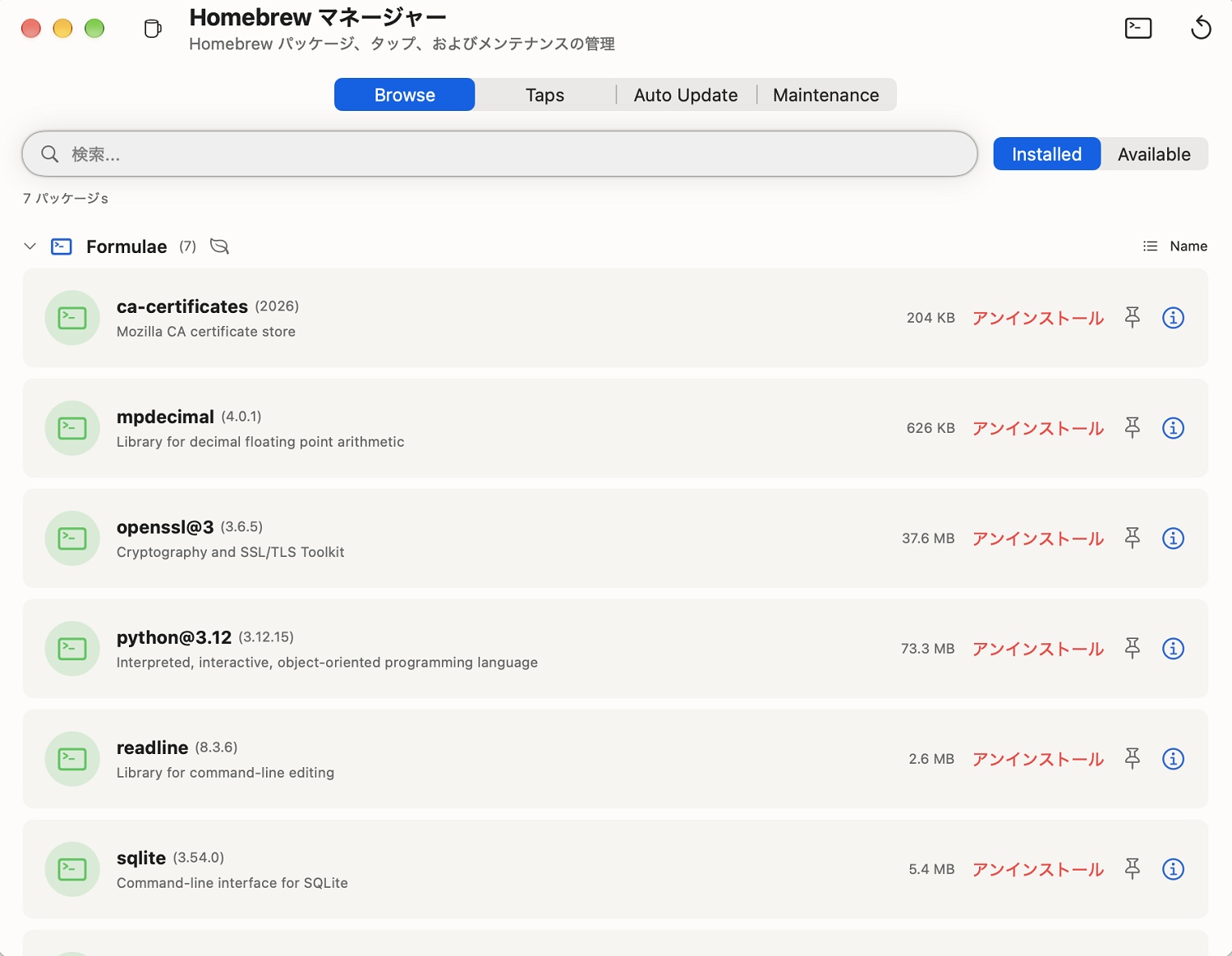
Task: Click the Homebrew mug icon beside the title
Action: pyautogui.click(x=153, y=29)
